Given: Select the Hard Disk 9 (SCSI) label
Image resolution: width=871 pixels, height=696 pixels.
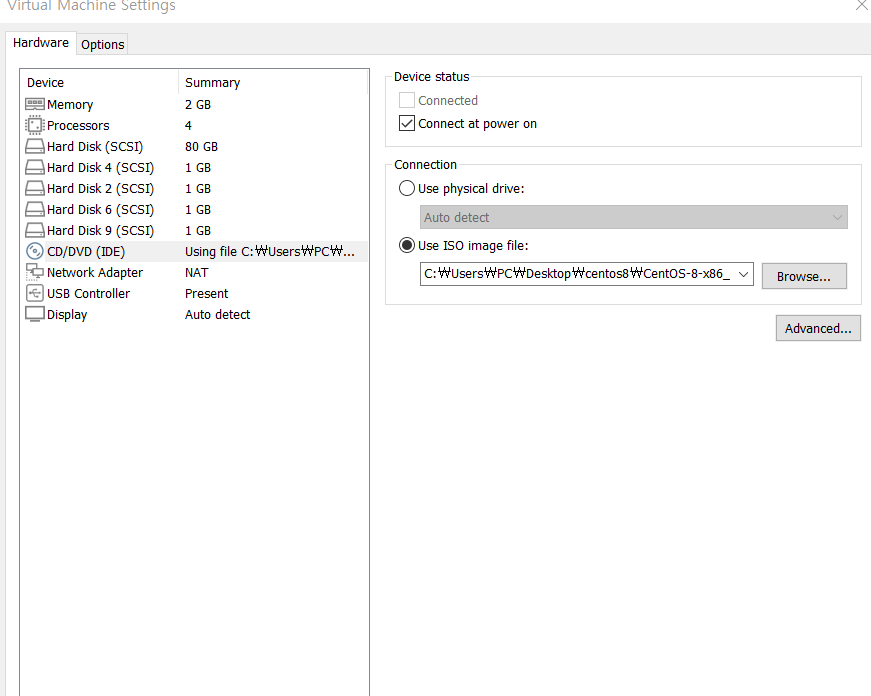Looking at the screenshot, I should [101, 231].
